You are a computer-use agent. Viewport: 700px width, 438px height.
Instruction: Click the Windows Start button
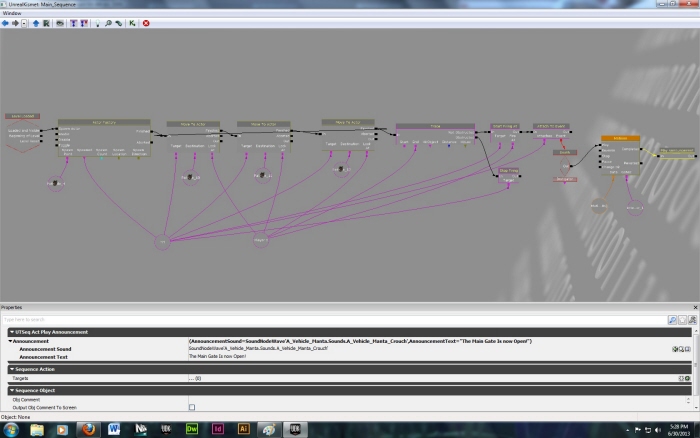pos(10,429)
